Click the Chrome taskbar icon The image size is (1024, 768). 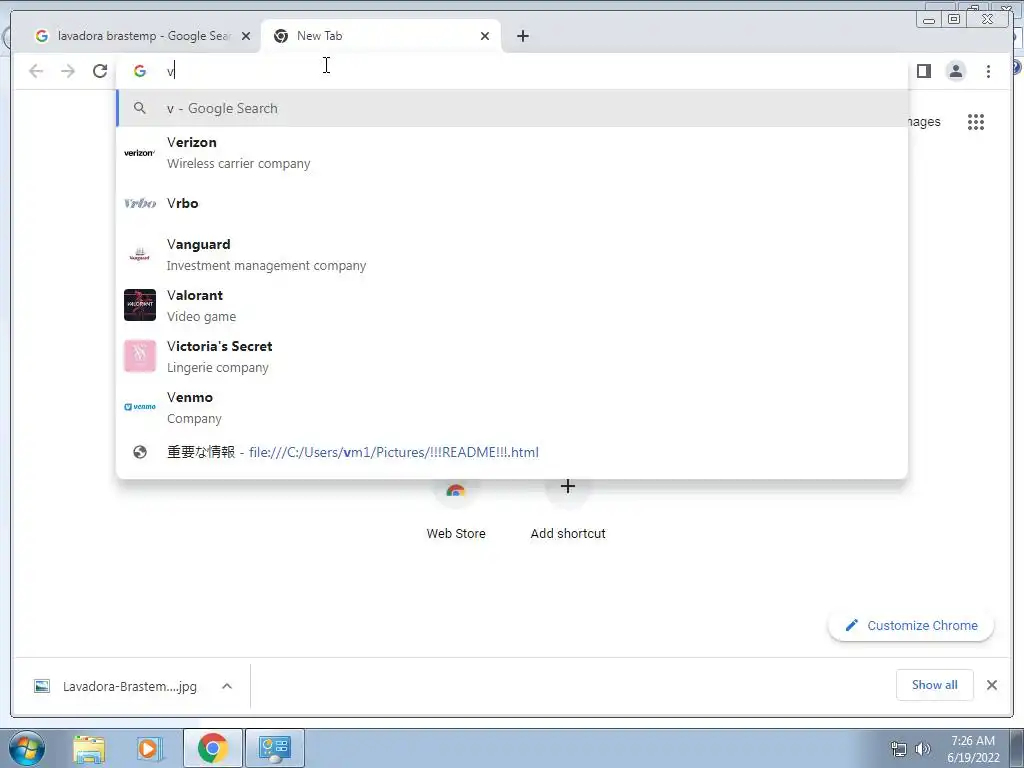click(213, 748)
